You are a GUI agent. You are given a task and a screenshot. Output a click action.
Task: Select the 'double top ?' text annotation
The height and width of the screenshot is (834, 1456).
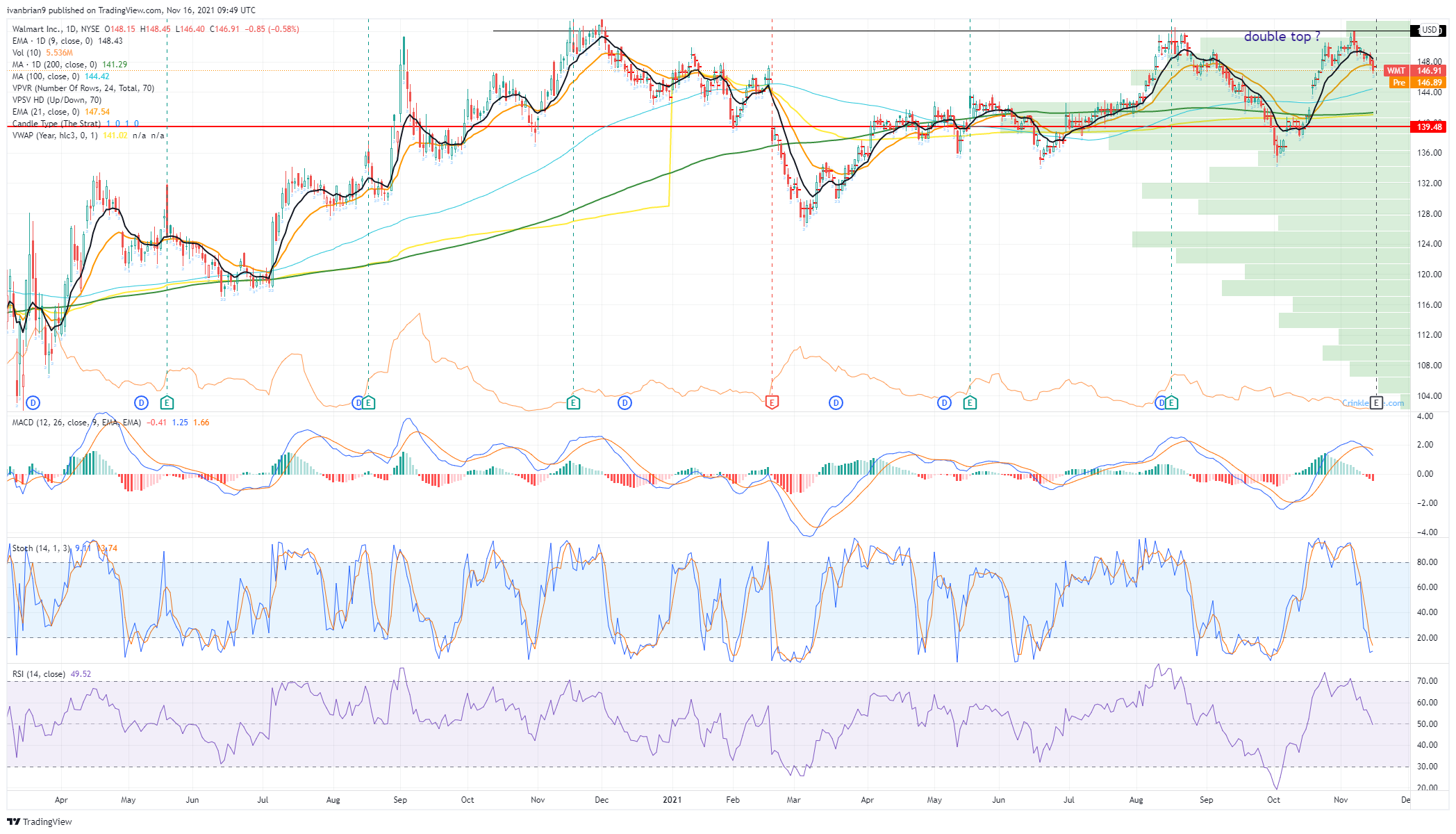click(x=1282, y=37)
